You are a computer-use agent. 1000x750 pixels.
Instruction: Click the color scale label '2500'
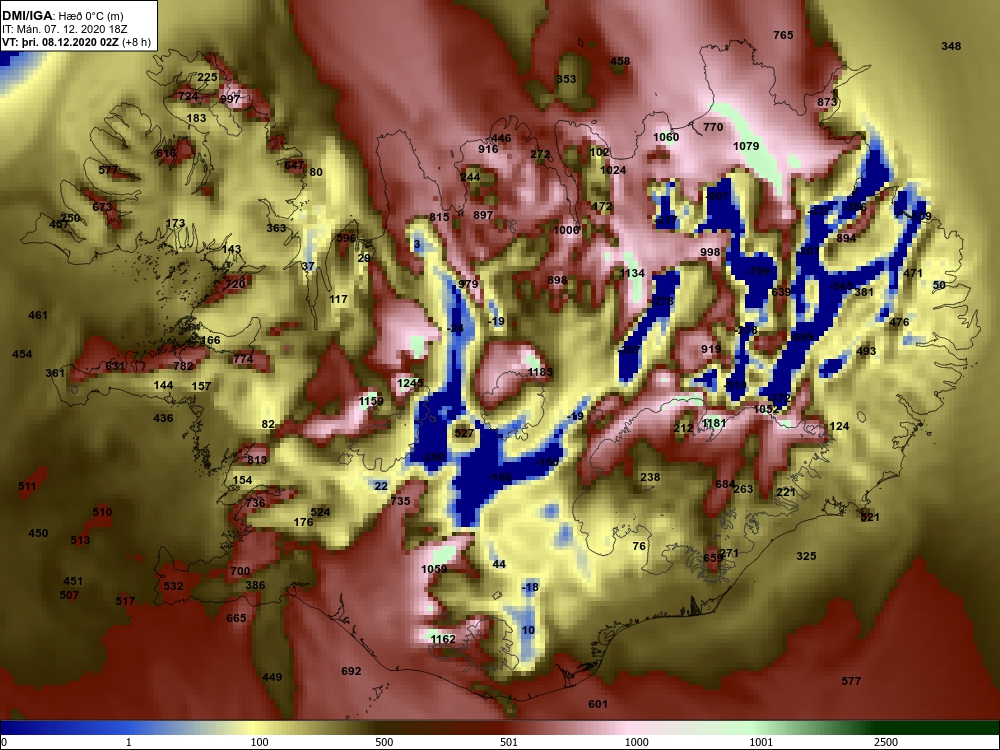pyautogui.click(x=886, y=742)
